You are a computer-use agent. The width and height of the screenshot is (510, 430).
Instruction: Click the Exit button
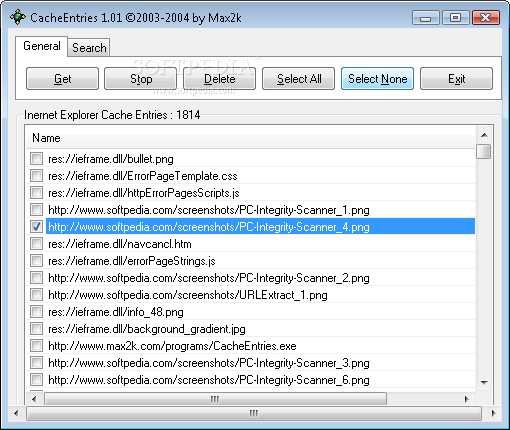[456, 79]
